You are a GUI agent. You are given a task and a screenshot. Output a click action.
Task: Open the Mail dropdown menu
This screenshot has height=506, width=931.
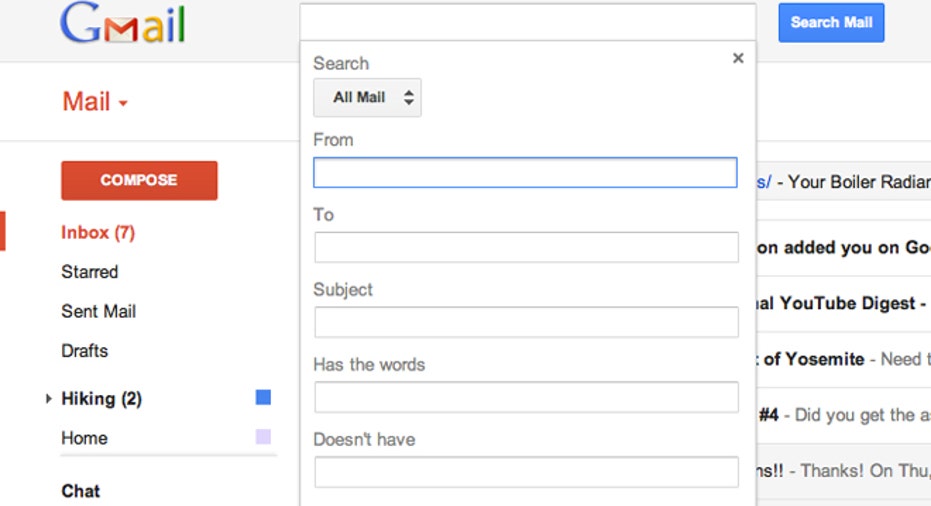point(95,102)
